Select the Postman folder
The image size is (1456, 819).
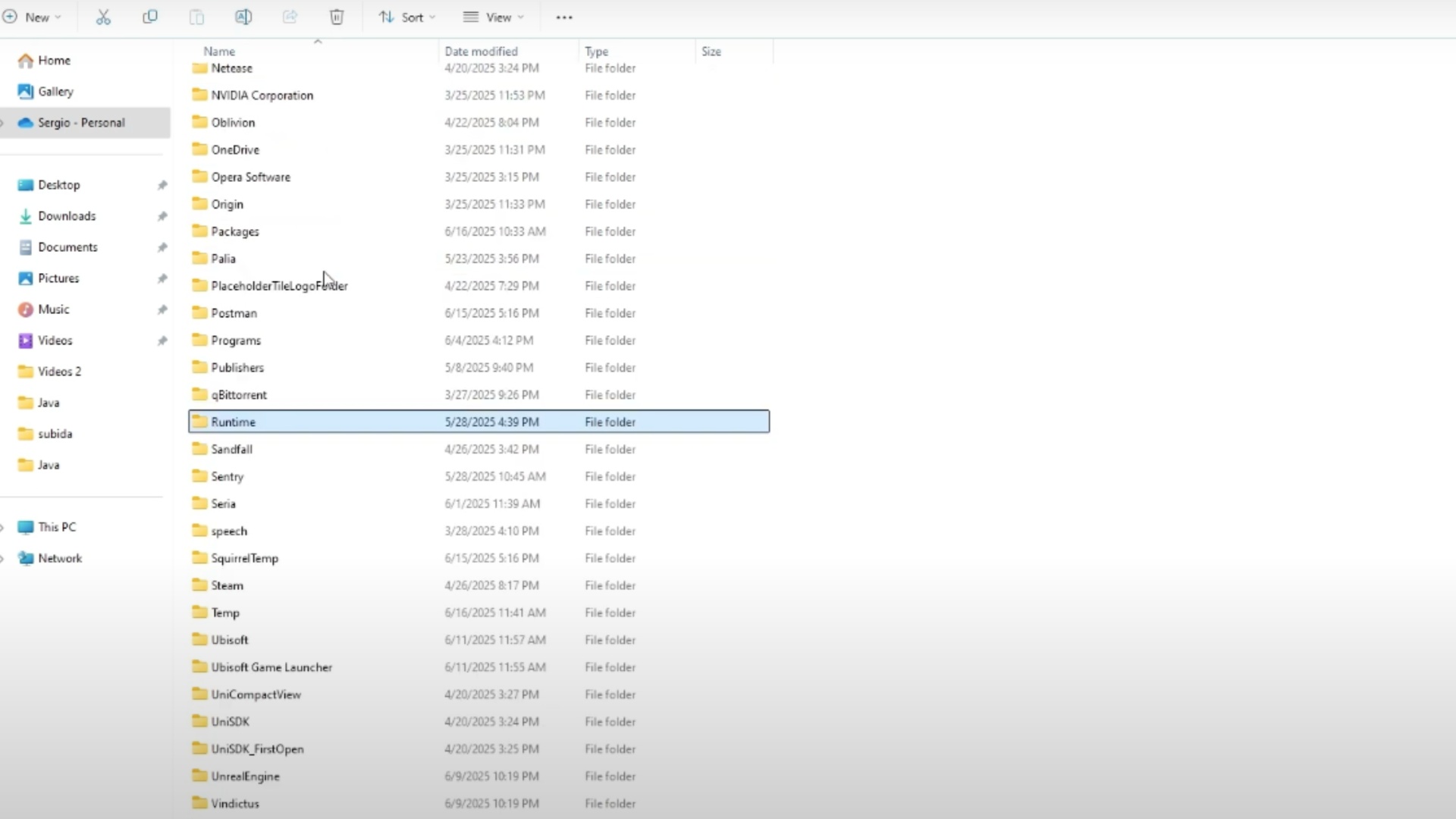tap(479, 313)
